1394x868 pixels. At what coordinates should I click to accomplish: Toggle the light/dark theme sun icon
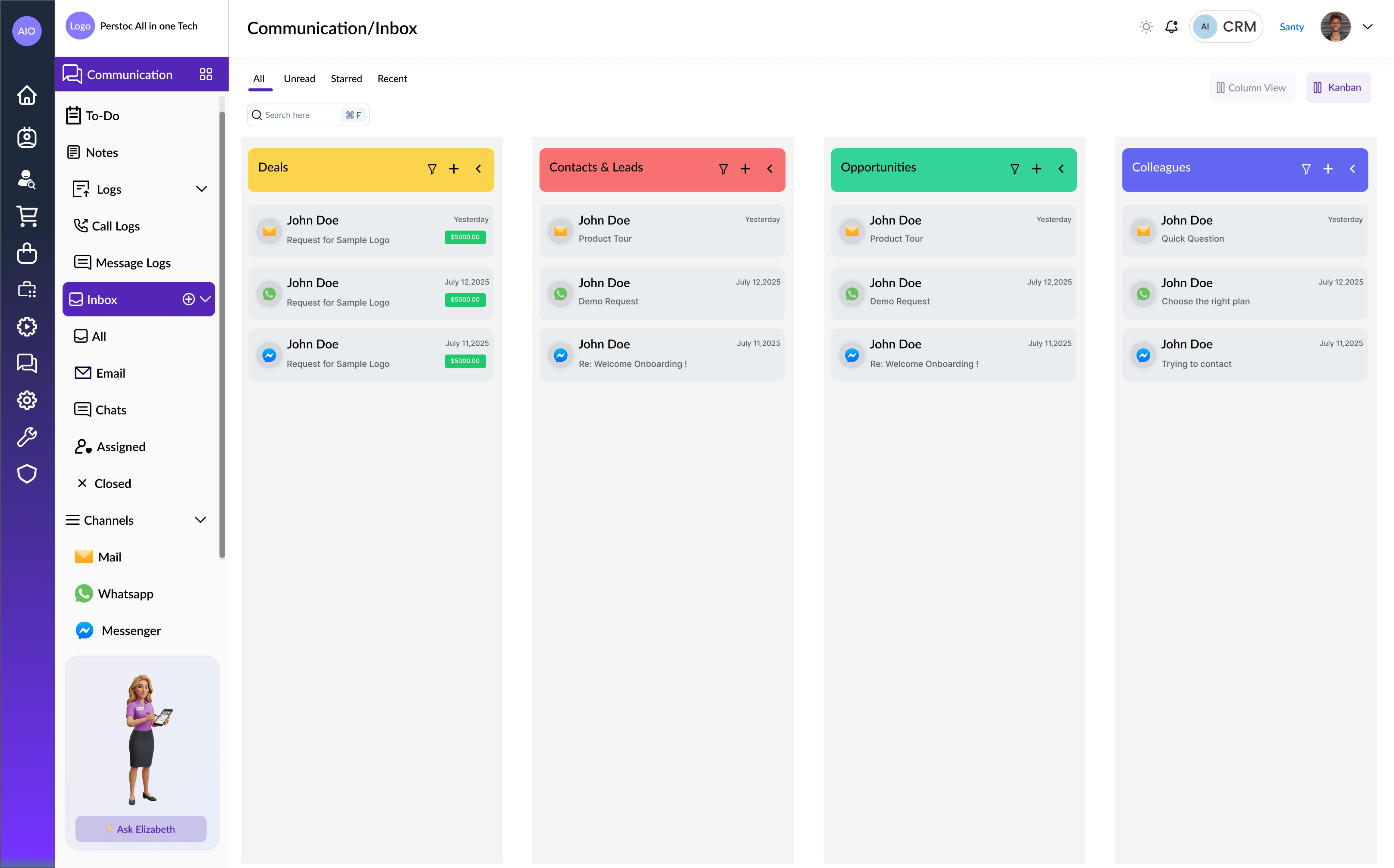(1146, 27)
